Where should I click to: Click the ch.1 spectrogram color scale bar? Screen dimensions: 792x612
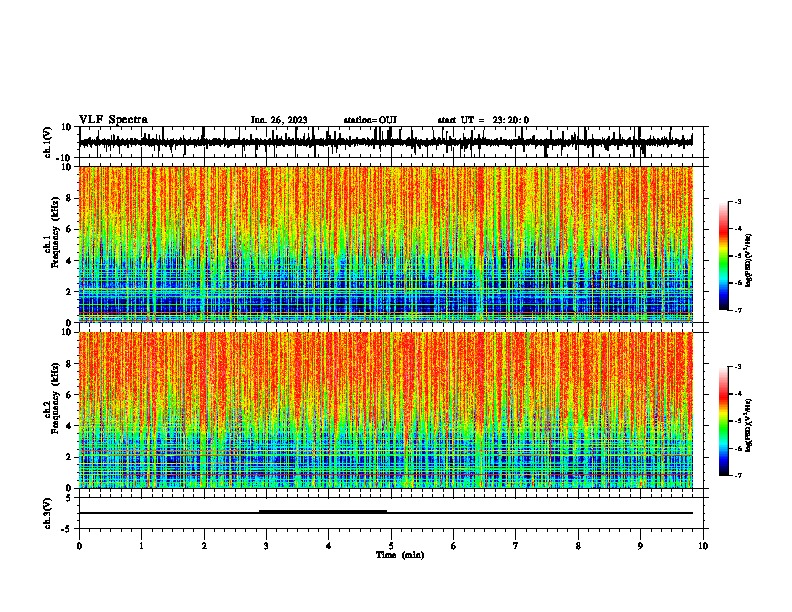pyautogui.click(x=723, y=256)
